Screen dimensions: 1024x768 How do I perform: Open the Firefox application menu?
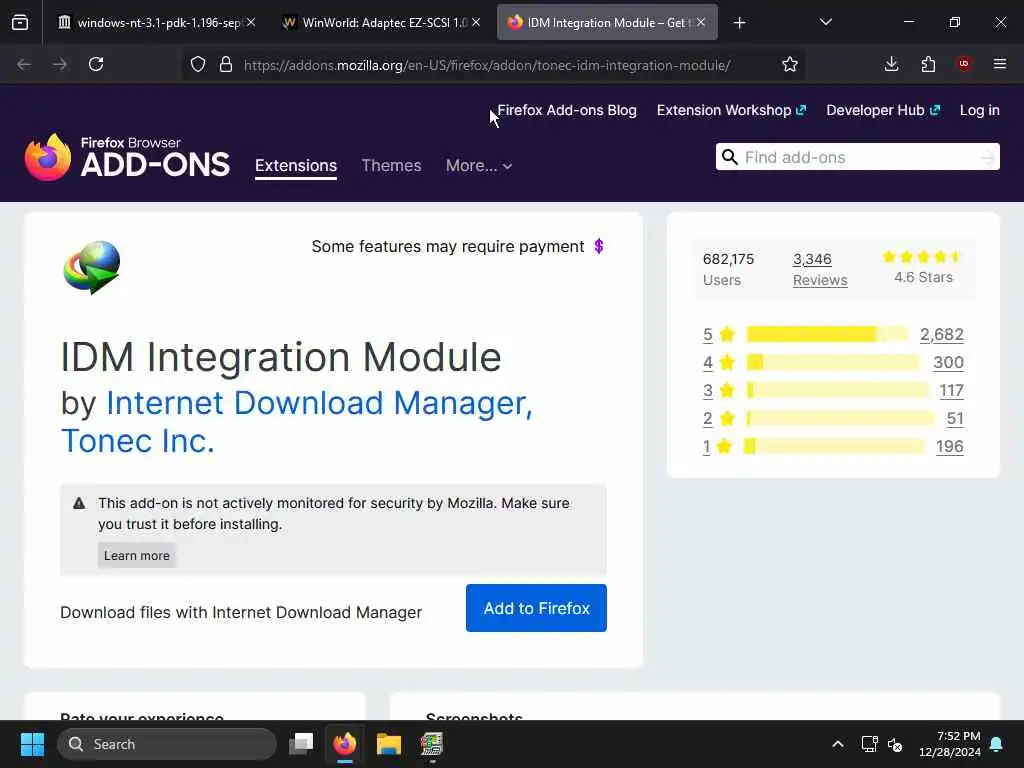pyautogui.click(x=1000, y=64)
